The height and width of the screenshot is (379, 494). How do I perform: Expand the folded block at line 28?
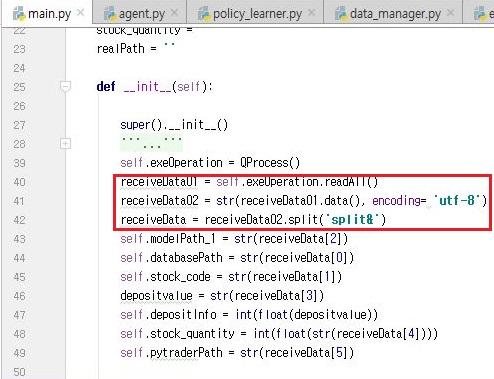click(x=65, y=144)
